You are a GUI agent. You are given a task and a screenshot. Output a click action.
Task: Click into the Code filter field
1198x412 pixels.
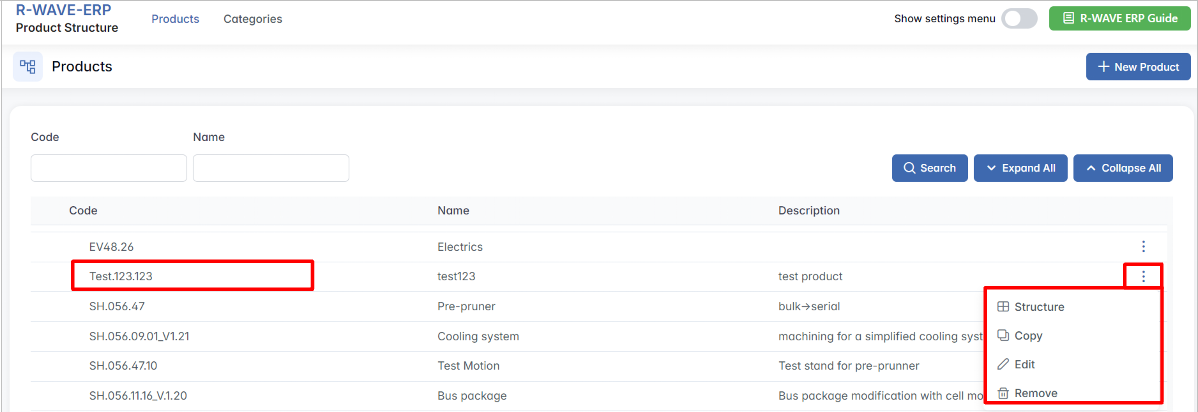tap(108, 168)
